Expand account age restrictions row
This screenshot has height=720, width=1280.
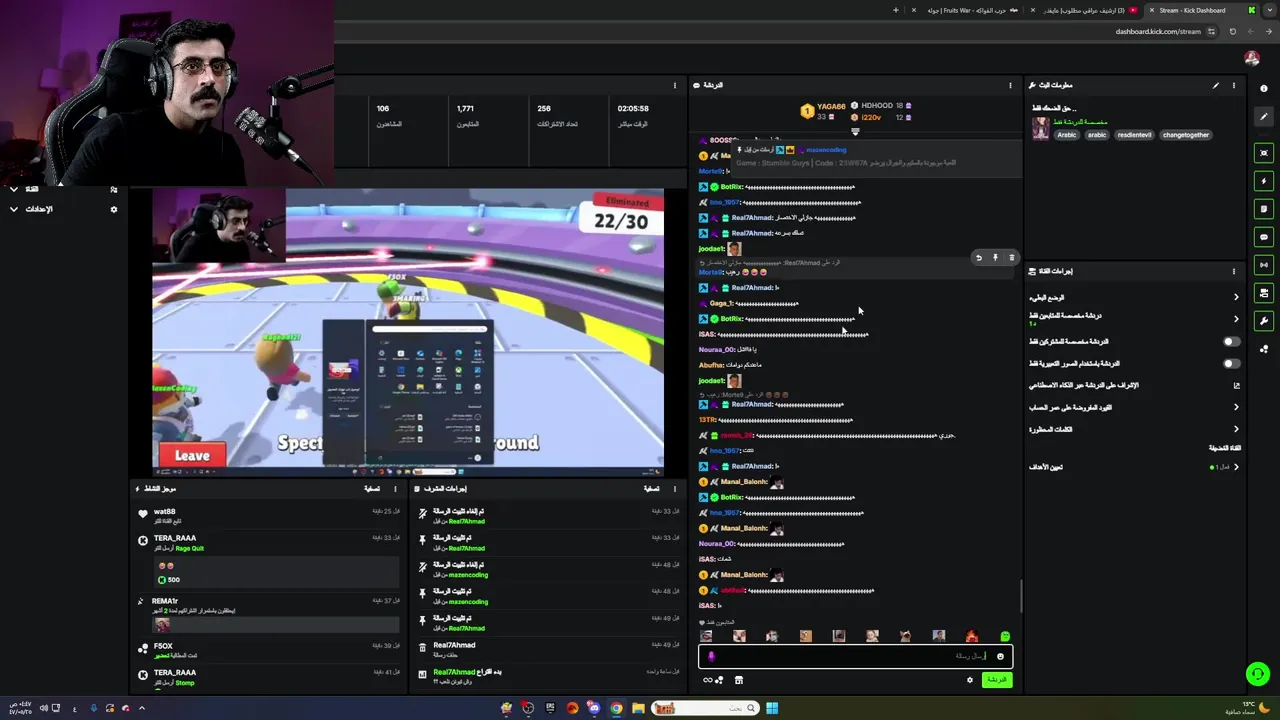pos(1134,407)
